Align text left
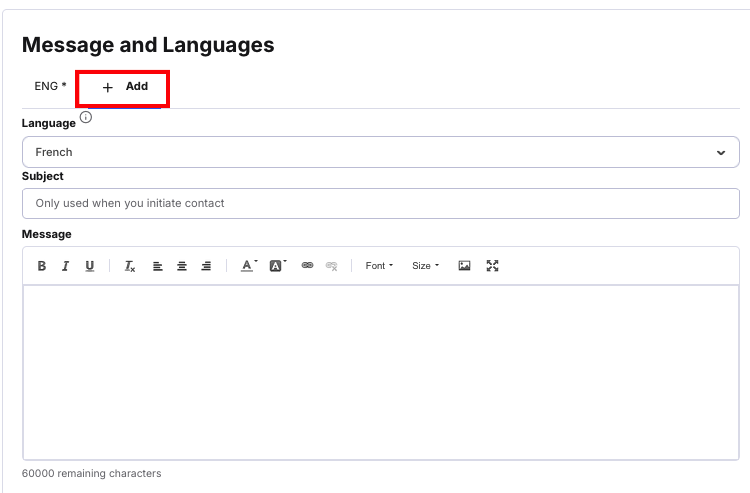750x493 pixels. tap(157, 266)
